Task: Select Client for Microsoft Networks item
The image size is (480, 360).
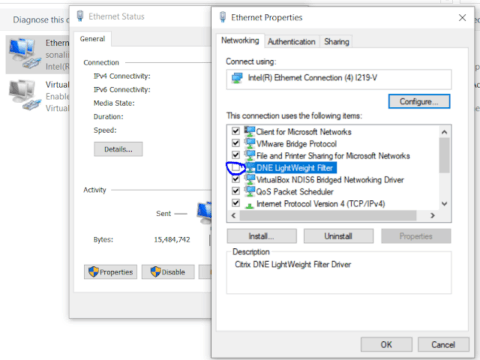Action: click(x=304, y=132)
